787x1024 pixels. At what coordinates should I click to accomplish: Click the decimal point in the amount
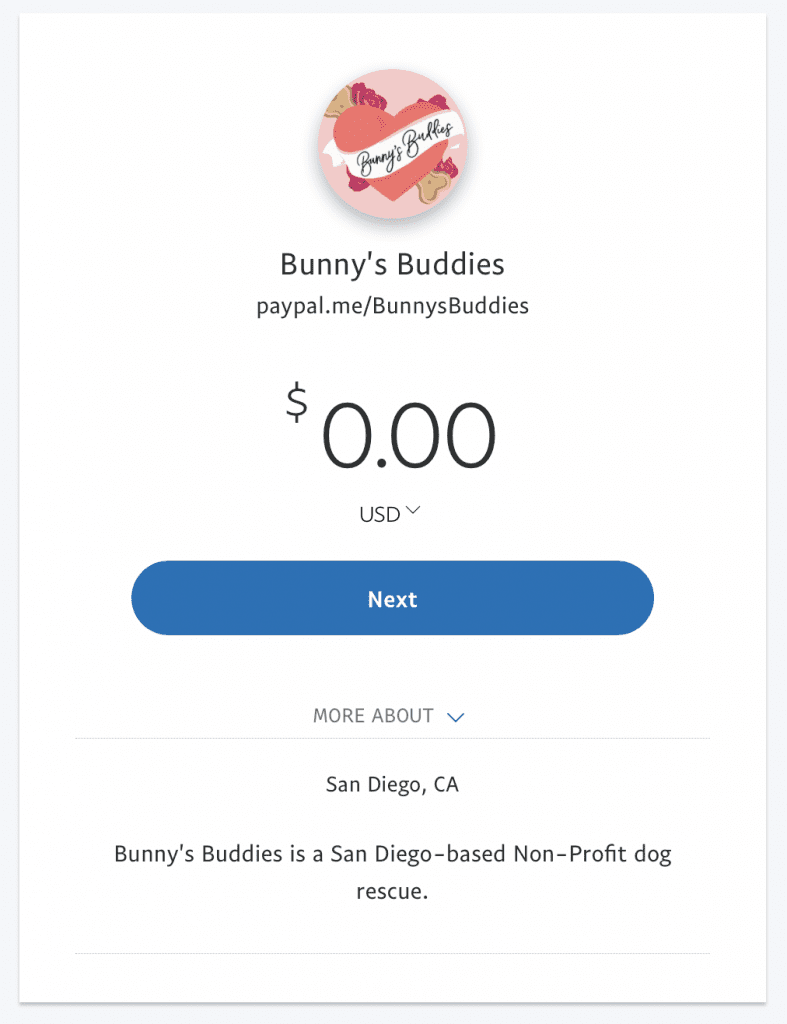[x=382, y=463]
